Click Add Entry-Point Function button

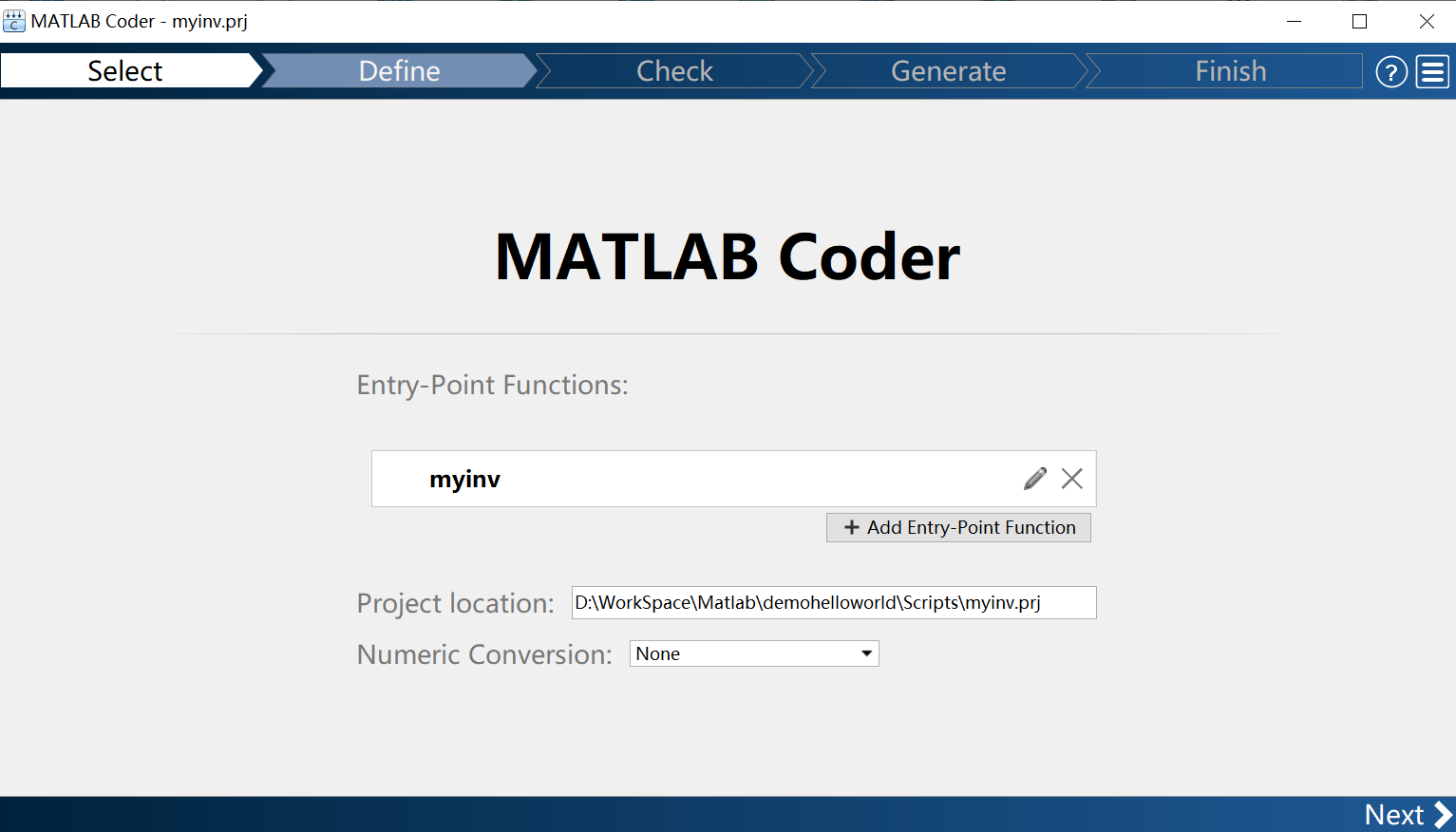point(958,527)
